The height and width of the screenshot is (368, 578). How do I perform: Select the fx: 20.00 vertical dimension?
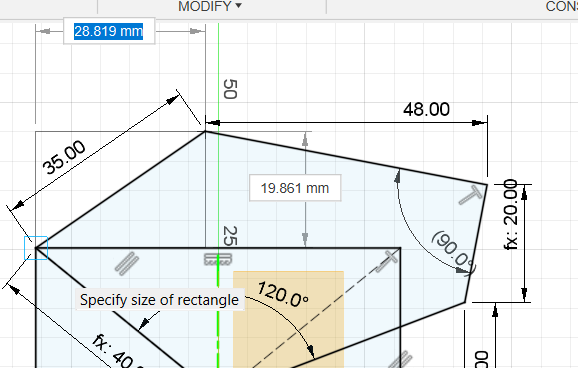pos(511,214)
